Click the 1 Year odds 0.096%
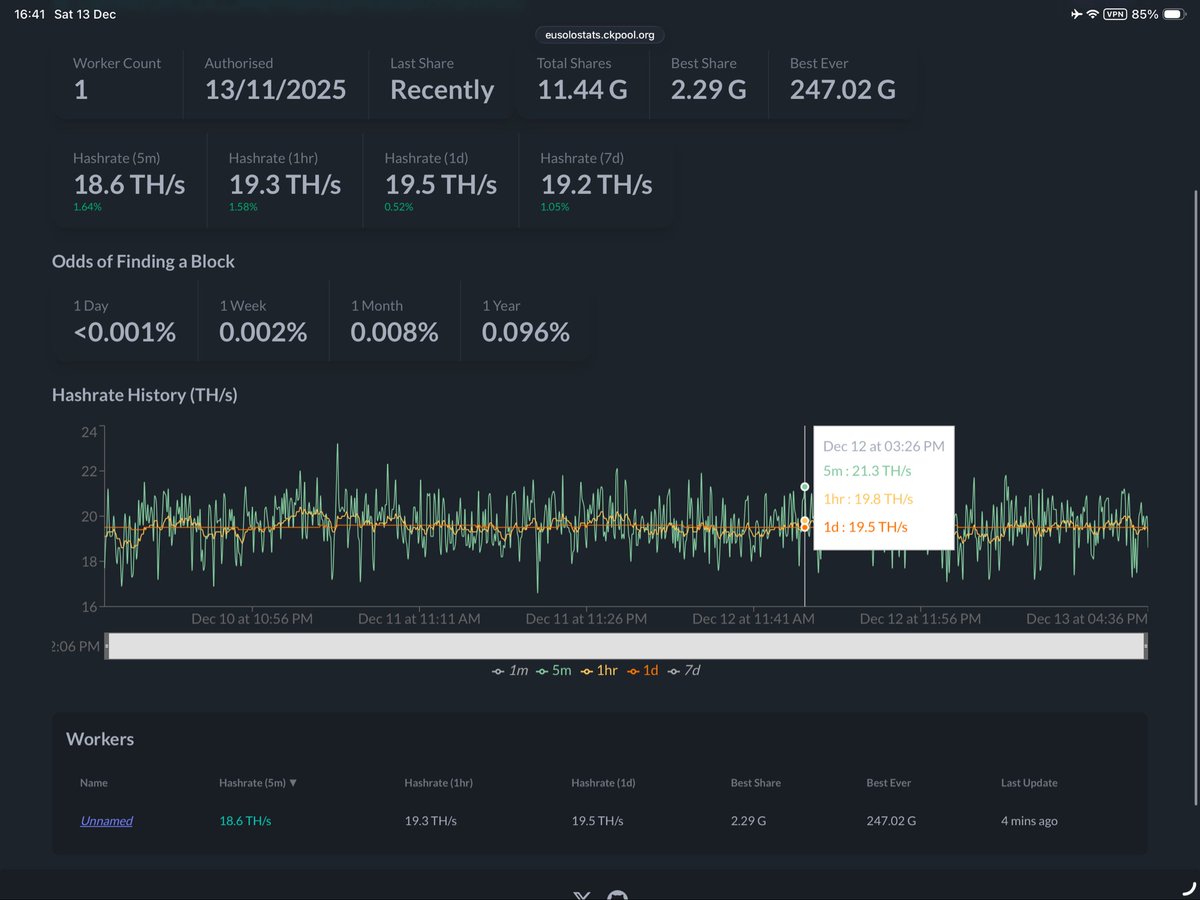The height and width of the screenshot is (900, 1200). click(x=525, y=322)
